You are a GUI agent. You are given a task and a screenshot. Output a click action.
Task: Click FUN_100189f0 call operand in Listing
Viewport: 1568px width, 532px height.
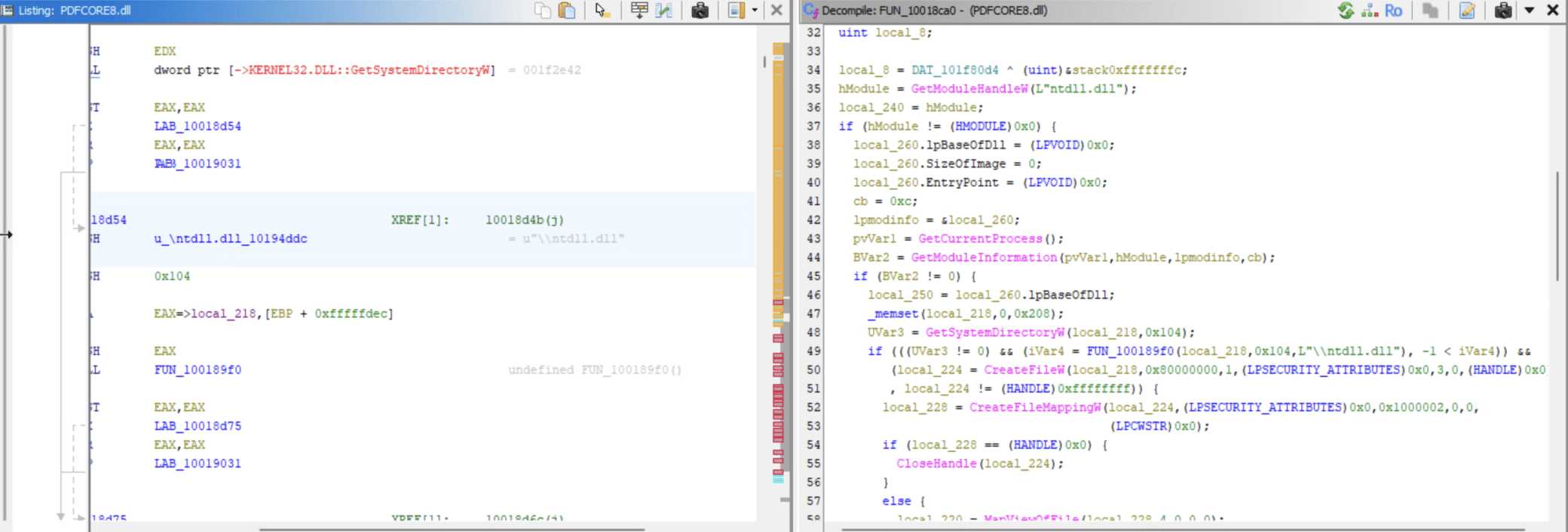pos(198,370)
